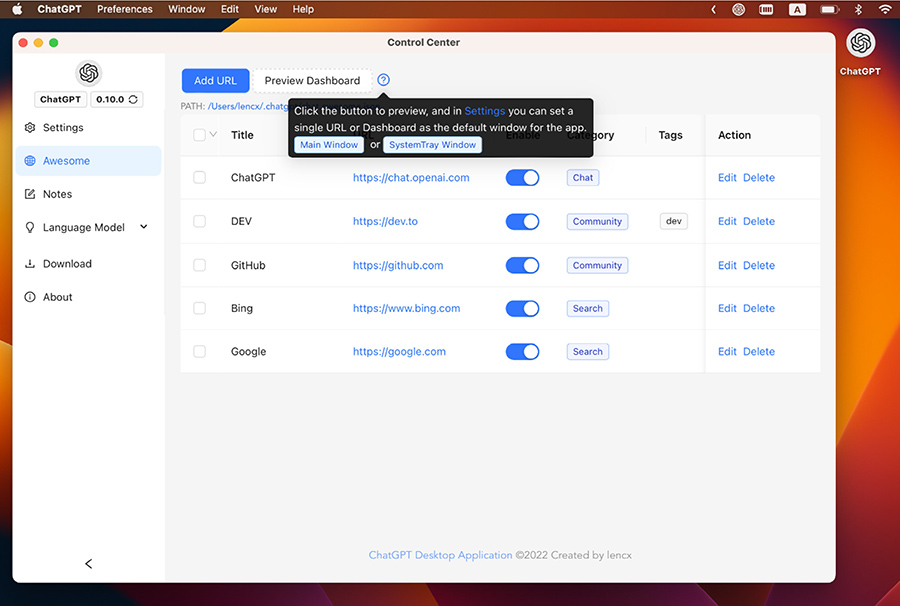Image resolution: width=900 pixels, height=606 pixels.
Task: Click the ChatGPT logo in the sidebar
Action: point(88,73)
